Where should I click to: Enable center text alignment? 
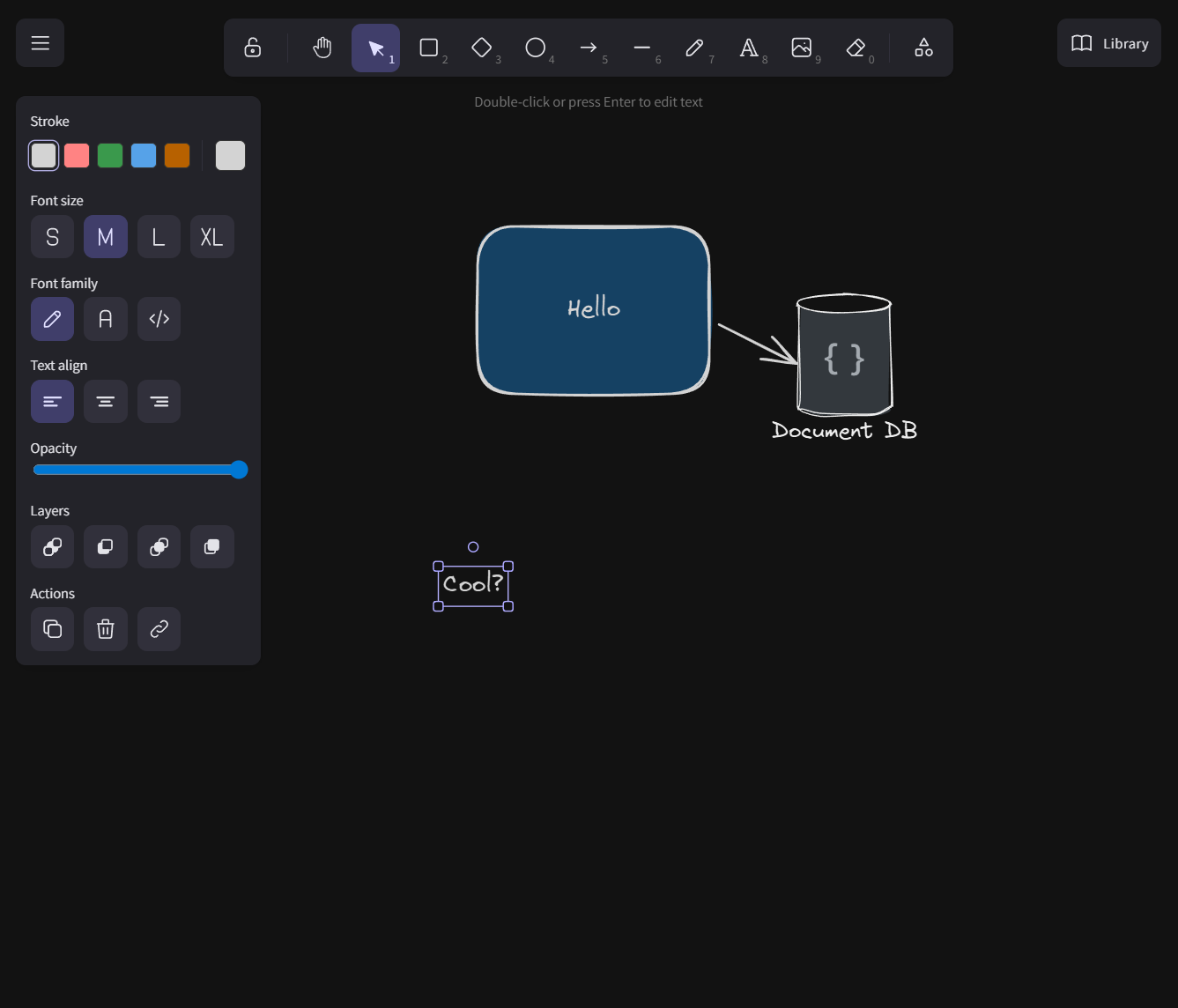coord(105,401)
